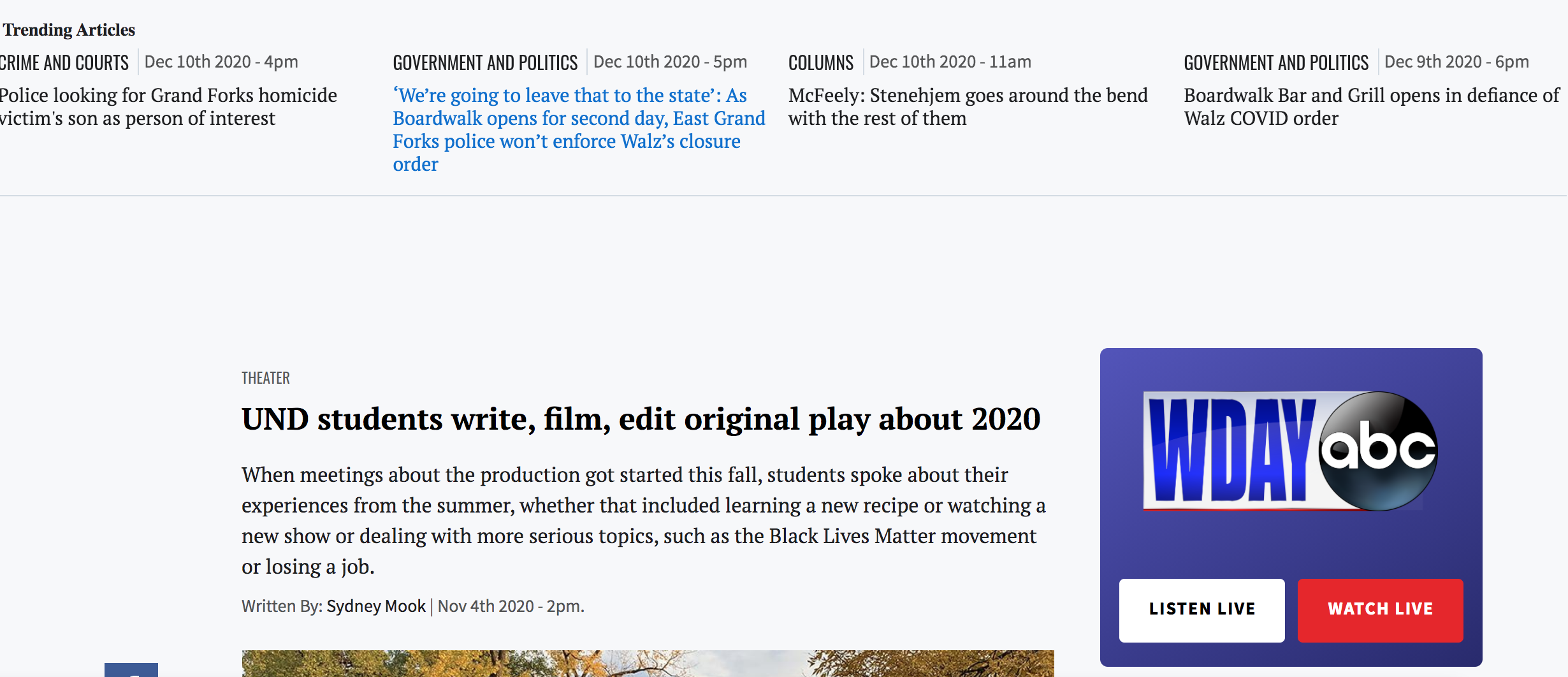Viewport: 1568px width, 677px height.
Task: Open Government and Politics category above Boardwalk second-day story
Action: pos(485,62)
